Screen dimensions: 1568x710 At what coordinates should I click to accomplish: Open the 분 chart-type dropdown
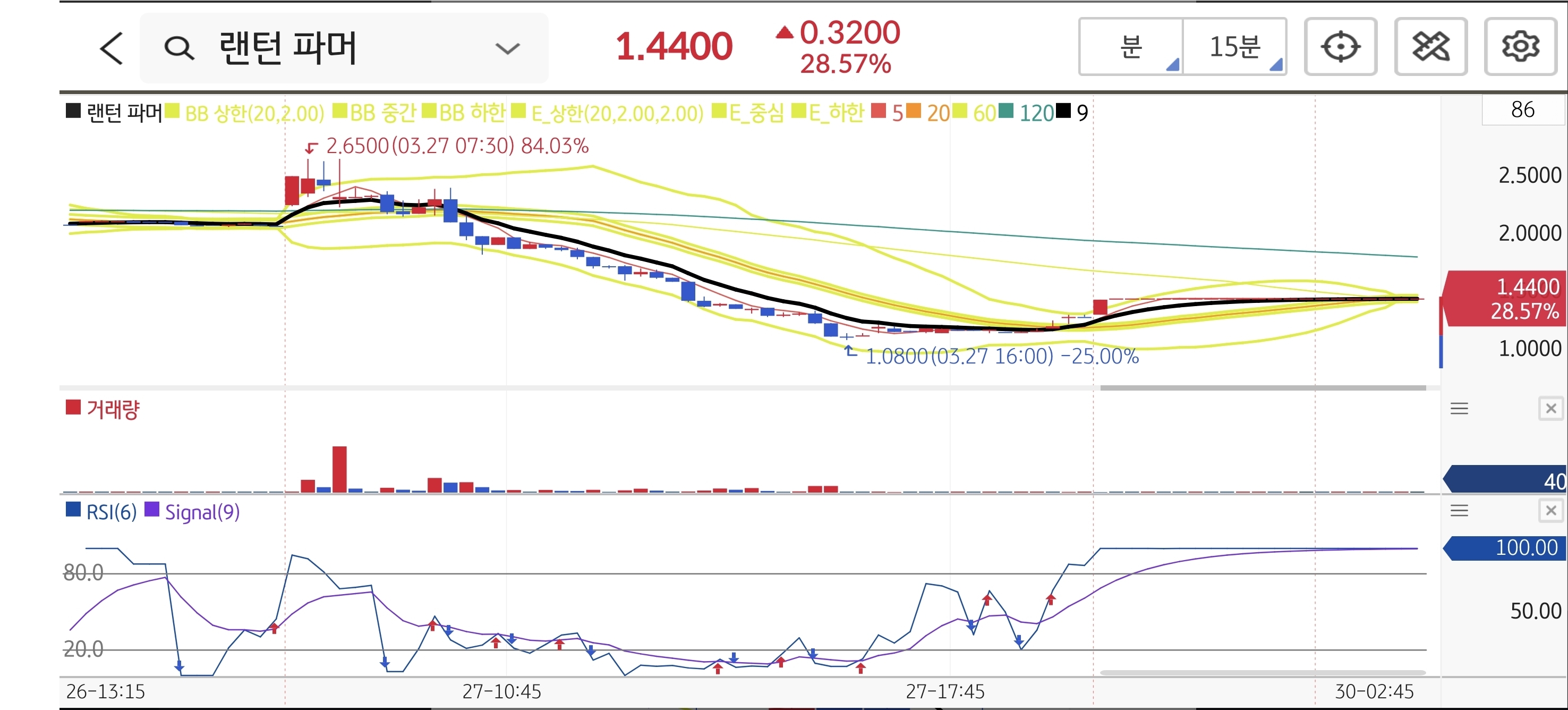tap(1131, 47)
